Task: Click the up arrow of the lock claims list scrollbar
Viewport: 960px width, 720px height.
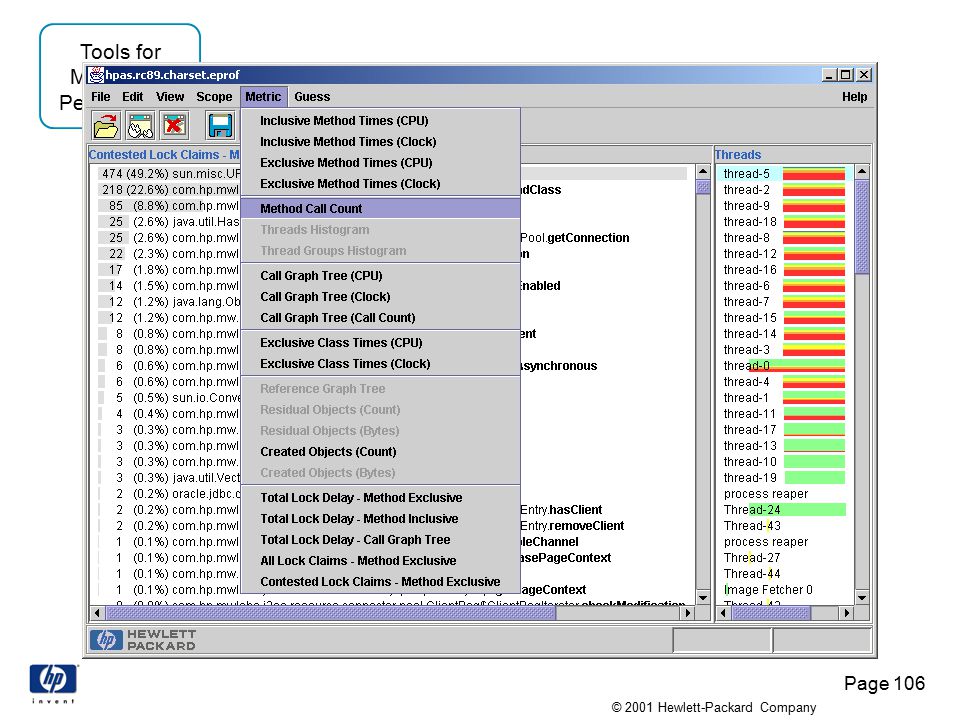Action: click(x=703, y=171)
